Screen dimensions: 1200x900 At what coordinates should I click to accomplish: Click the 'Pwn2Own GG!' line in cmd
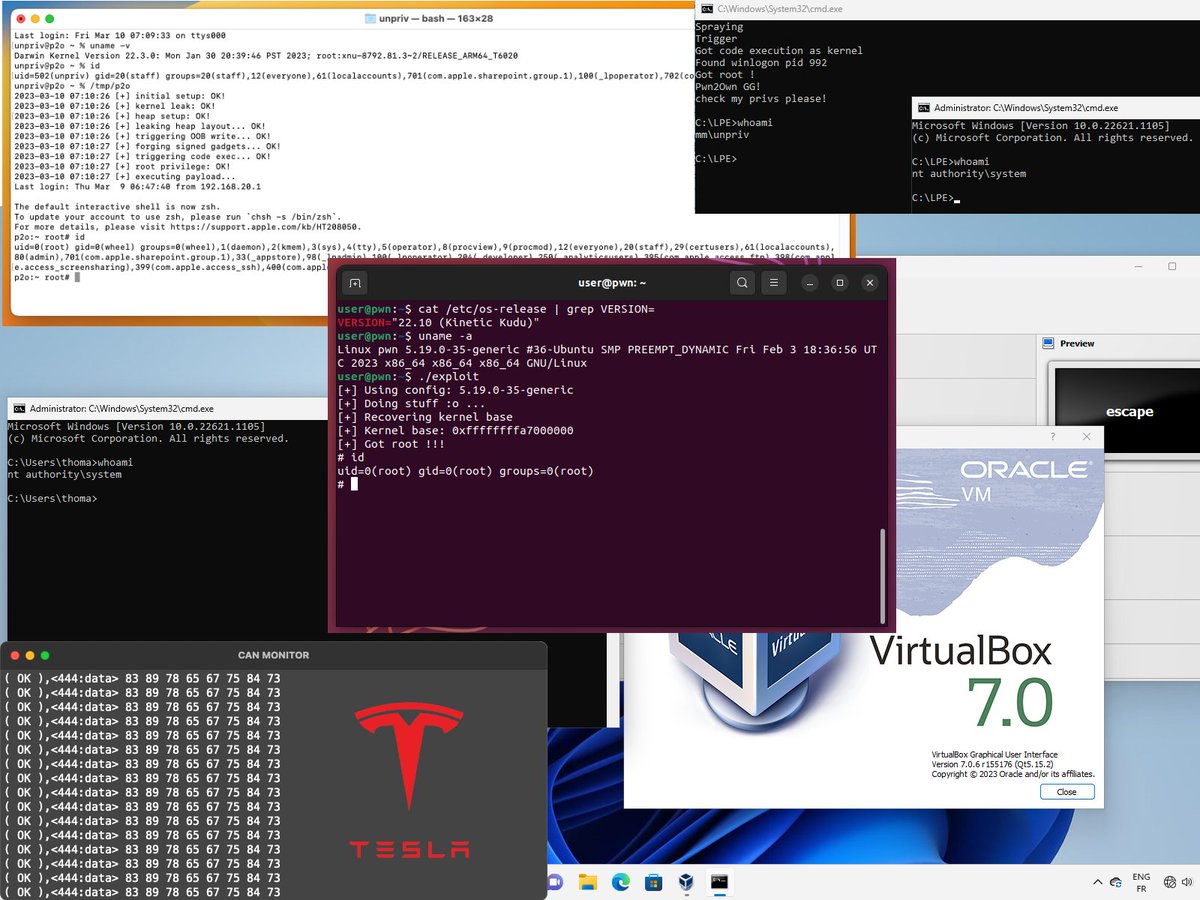coord(729,87)
